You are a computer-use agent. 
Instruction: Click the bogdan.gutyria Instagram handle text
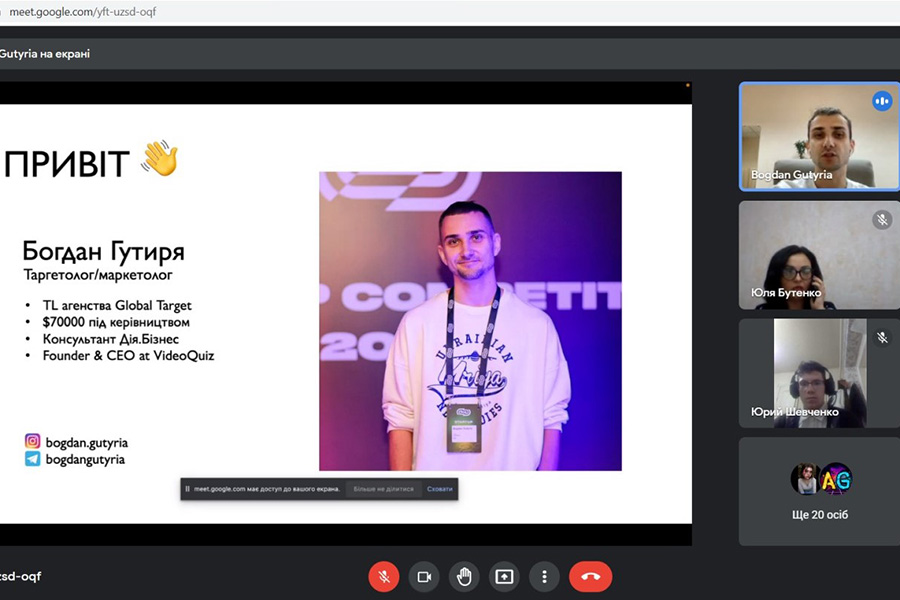87,442
